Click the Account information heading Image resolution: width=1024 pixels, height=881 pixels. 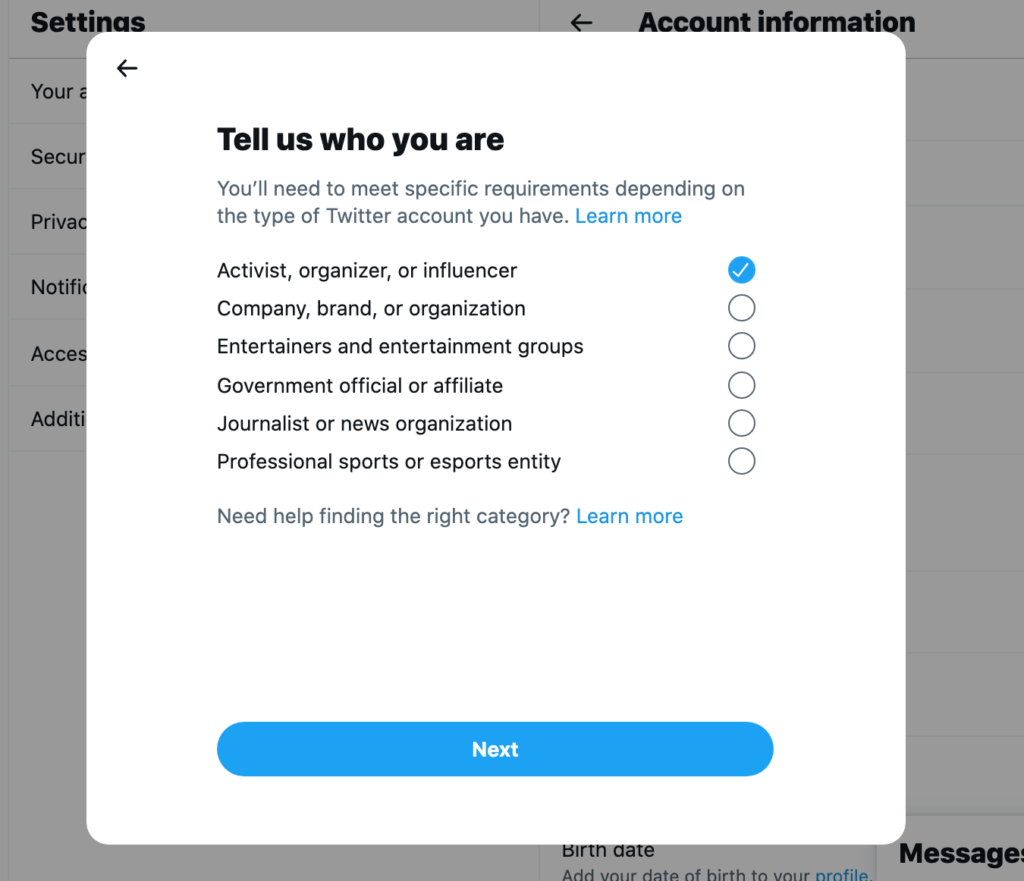click(776, 22)
